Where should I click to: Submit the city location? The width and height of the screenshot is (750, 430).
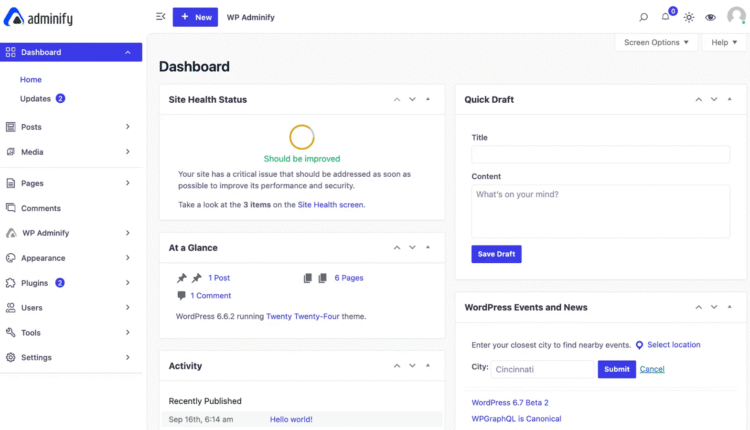[x=617, y=369]
